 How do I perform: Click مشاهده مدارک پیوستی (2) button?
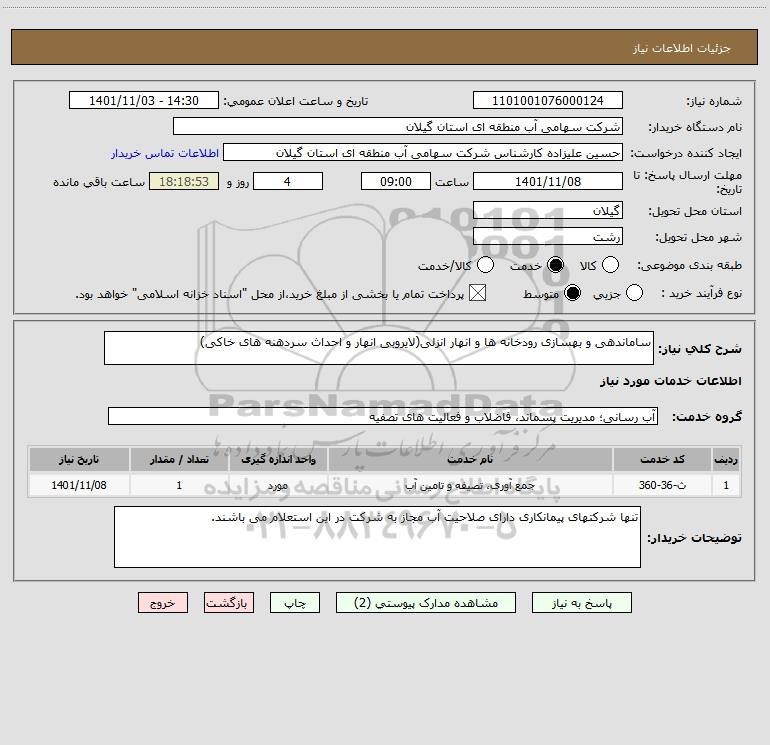tap(426, 603)
